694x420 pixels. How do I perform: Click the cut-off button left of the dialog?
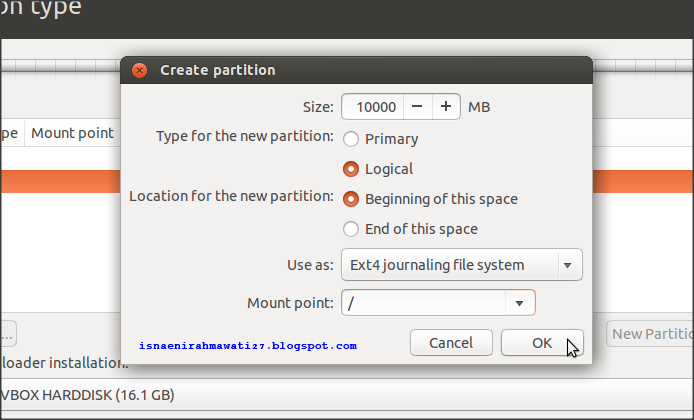[x=6, y=334]
